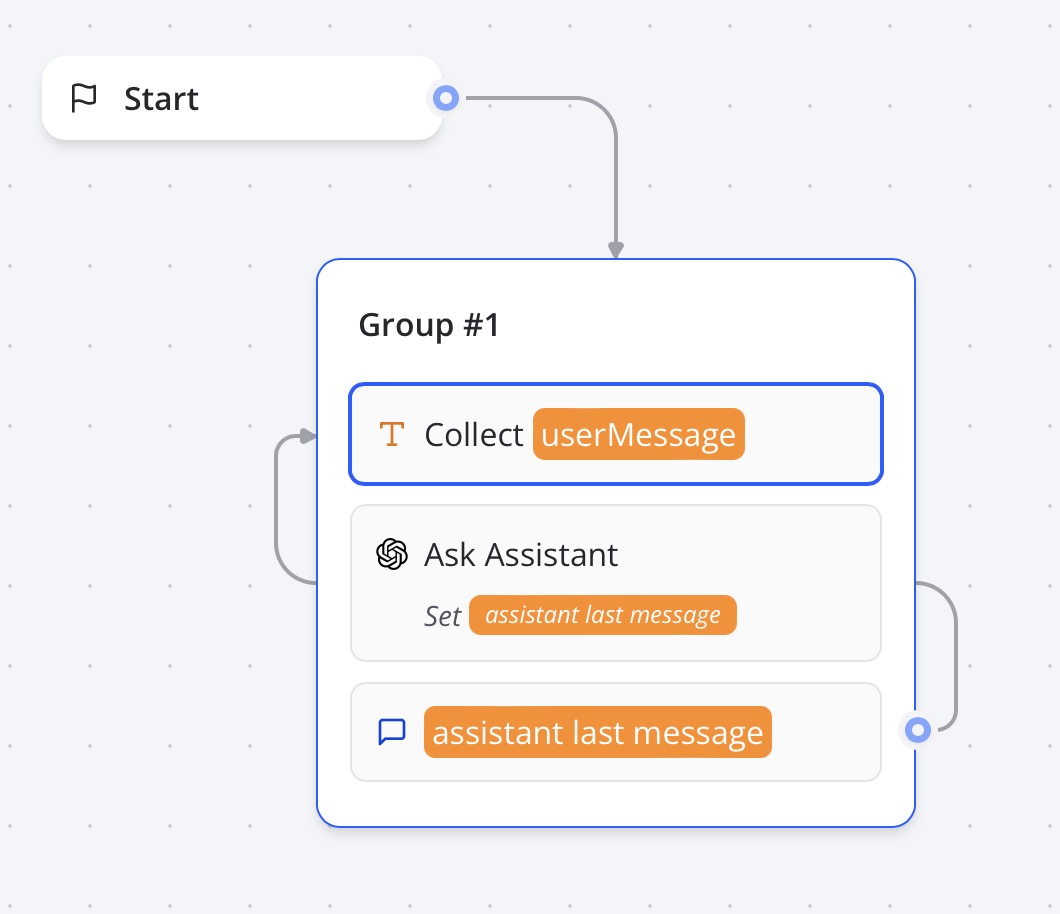
Task: Click the flag icon in Start node
Action: 84,98
